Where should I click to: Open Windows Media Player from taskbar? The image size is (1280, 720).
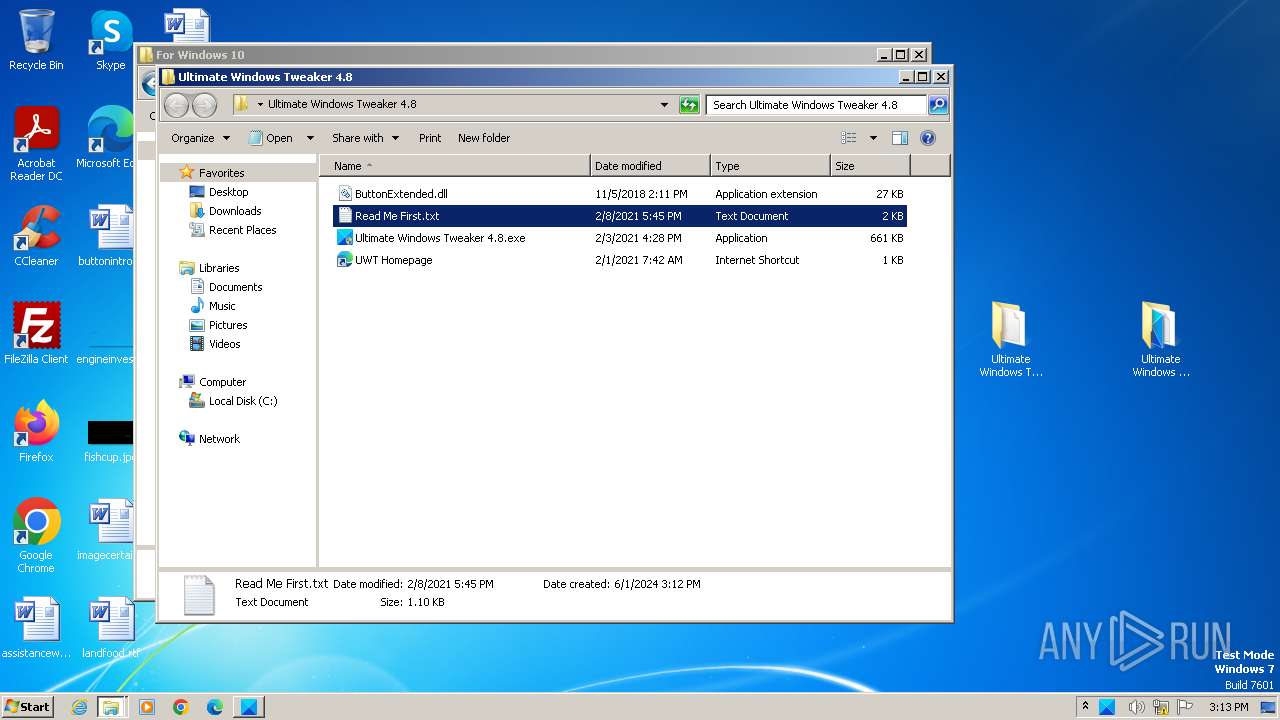pos(147,707)
